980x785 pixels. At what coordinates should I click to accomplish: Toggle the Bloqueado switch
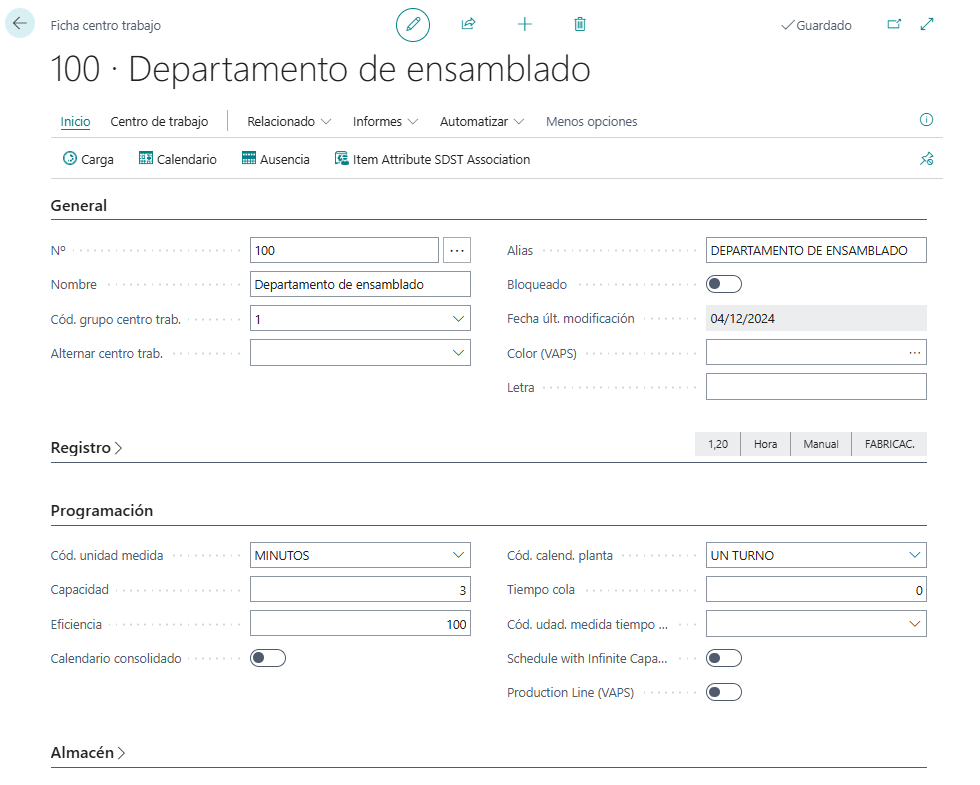coord(722,284)
